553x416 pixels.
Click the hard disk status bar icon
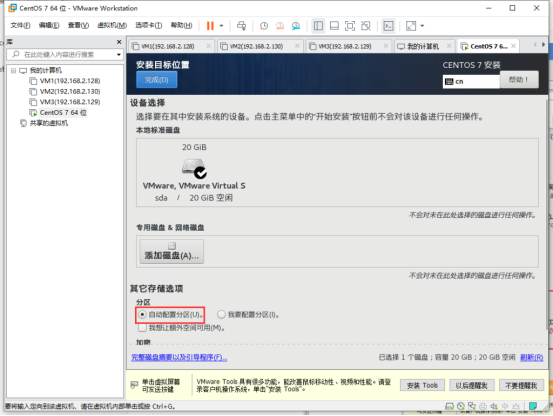449,406
